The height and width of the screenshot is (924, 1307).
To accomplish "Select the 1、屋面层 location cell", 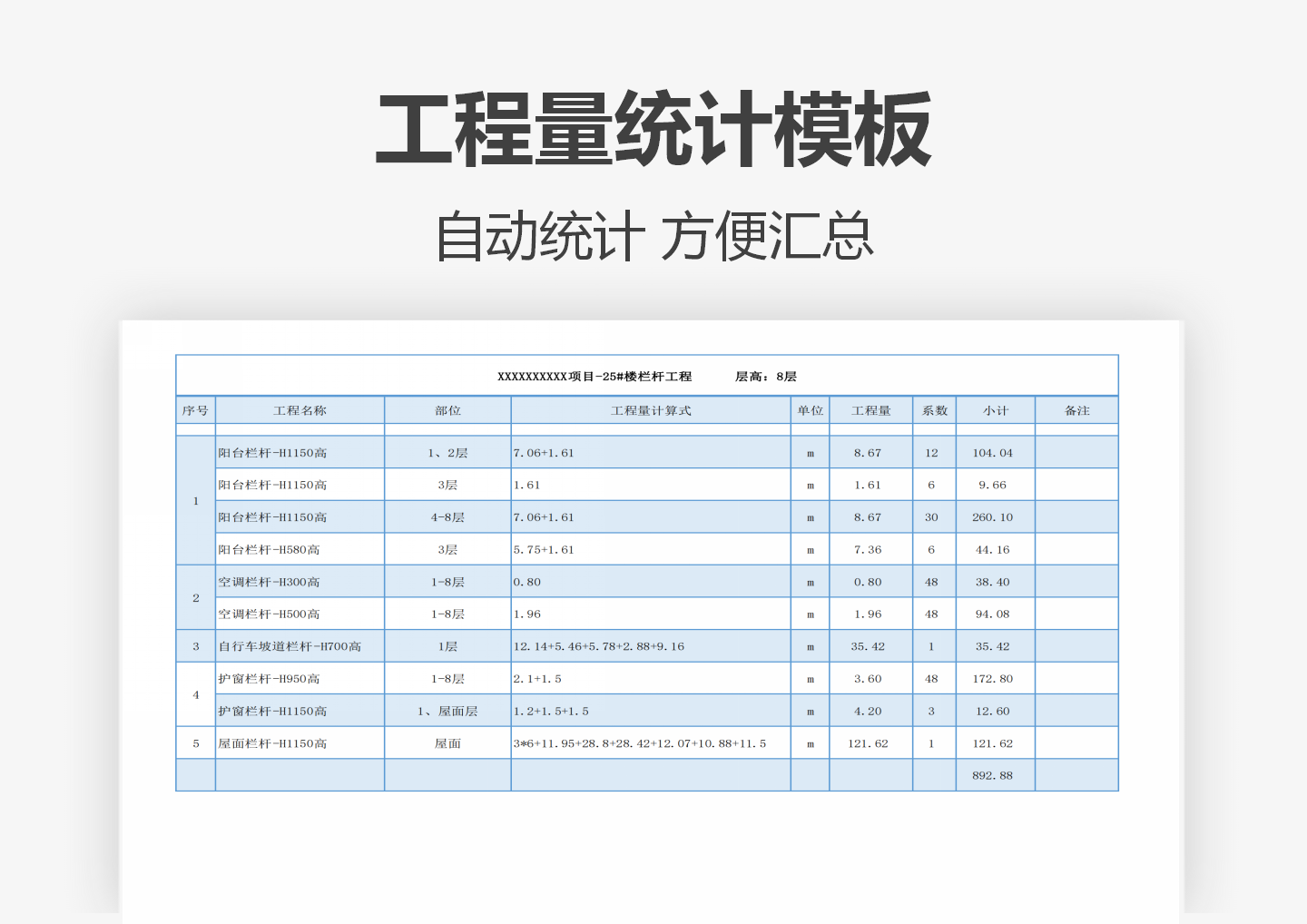I will coord(447,711).
